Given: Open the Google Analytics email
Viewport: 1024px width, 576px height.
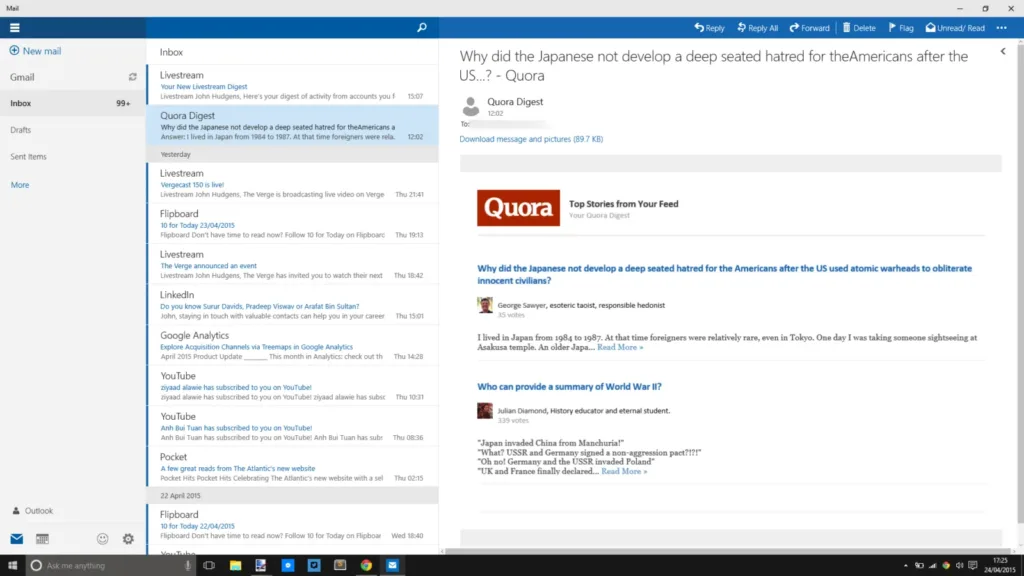Looking at the screenshot, I should click(x=293, y=345).
